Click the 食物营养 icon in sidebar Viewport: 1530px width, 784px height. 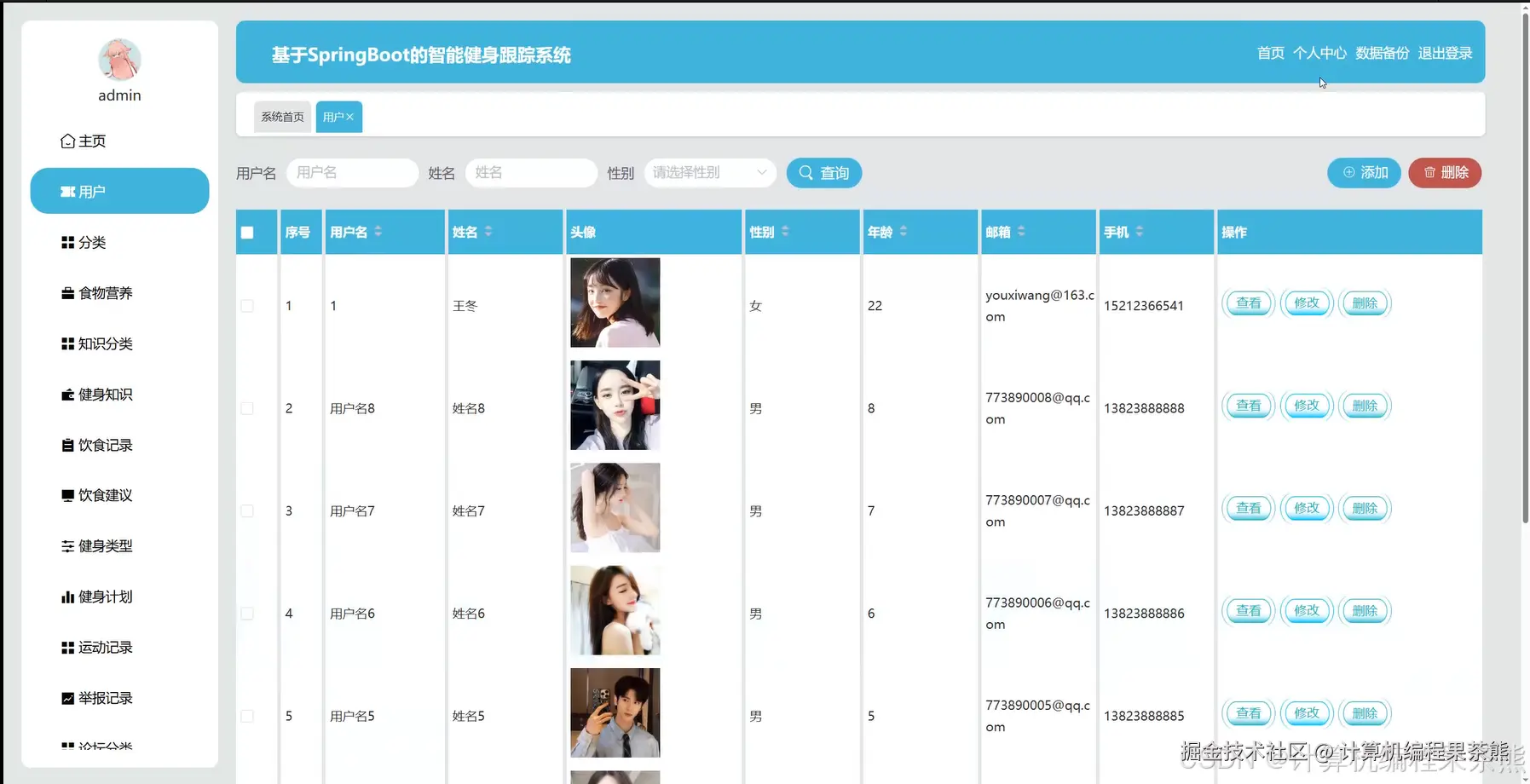(68, 293)
